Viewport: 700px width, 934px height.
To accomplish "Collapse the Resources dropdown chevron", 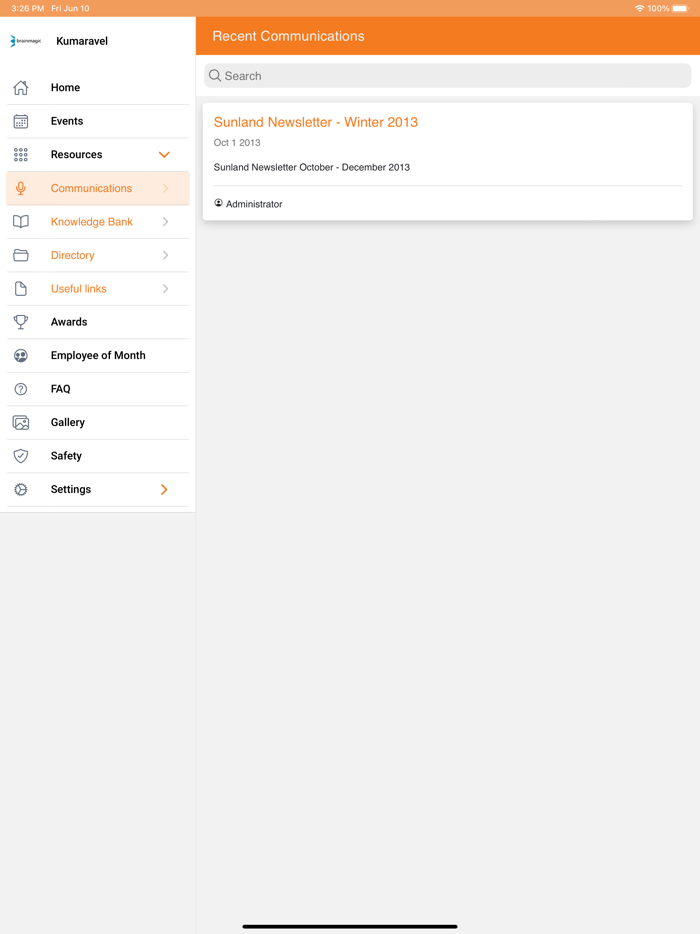I will [164, 155].
